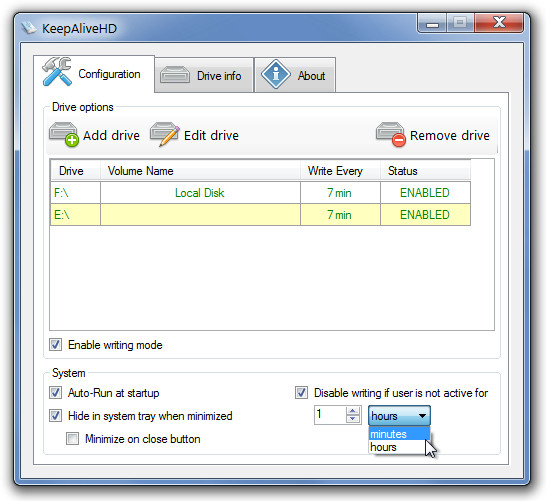This screenshot has width=546, height=501.
Task: Open the Drive info tab
Action: [x=204, y=75]
